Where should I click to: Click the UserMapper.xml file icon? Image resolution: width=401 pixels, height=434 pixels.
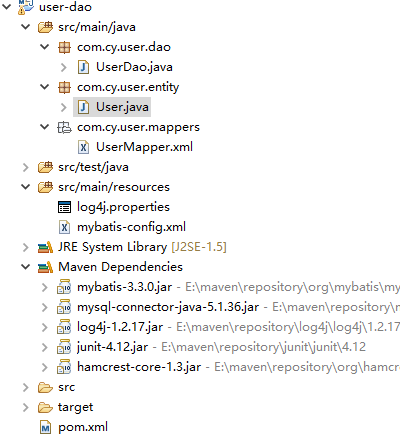[x=83, y=147]
